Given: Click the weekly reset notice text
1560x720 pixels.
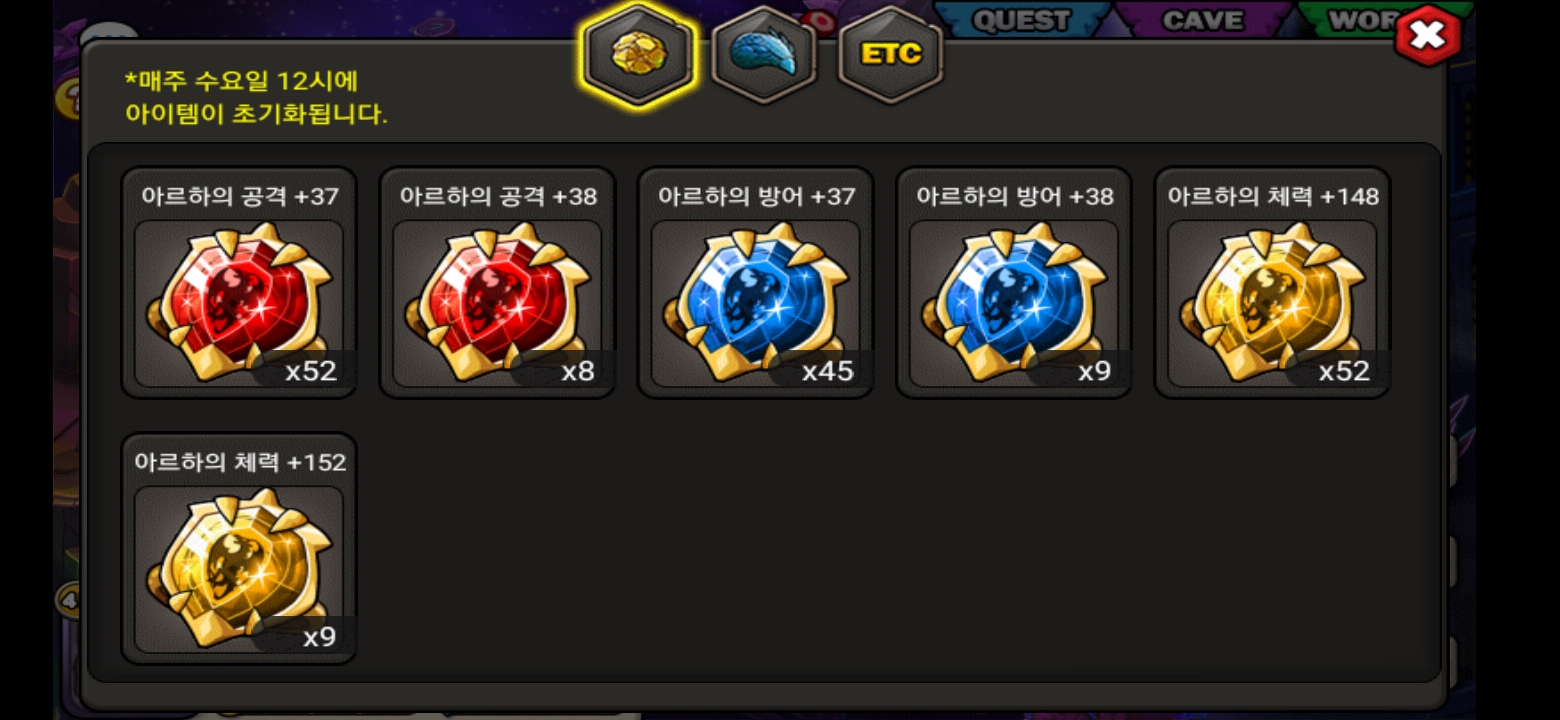Looking at the screenshot, I should click(x=256, y=97).
